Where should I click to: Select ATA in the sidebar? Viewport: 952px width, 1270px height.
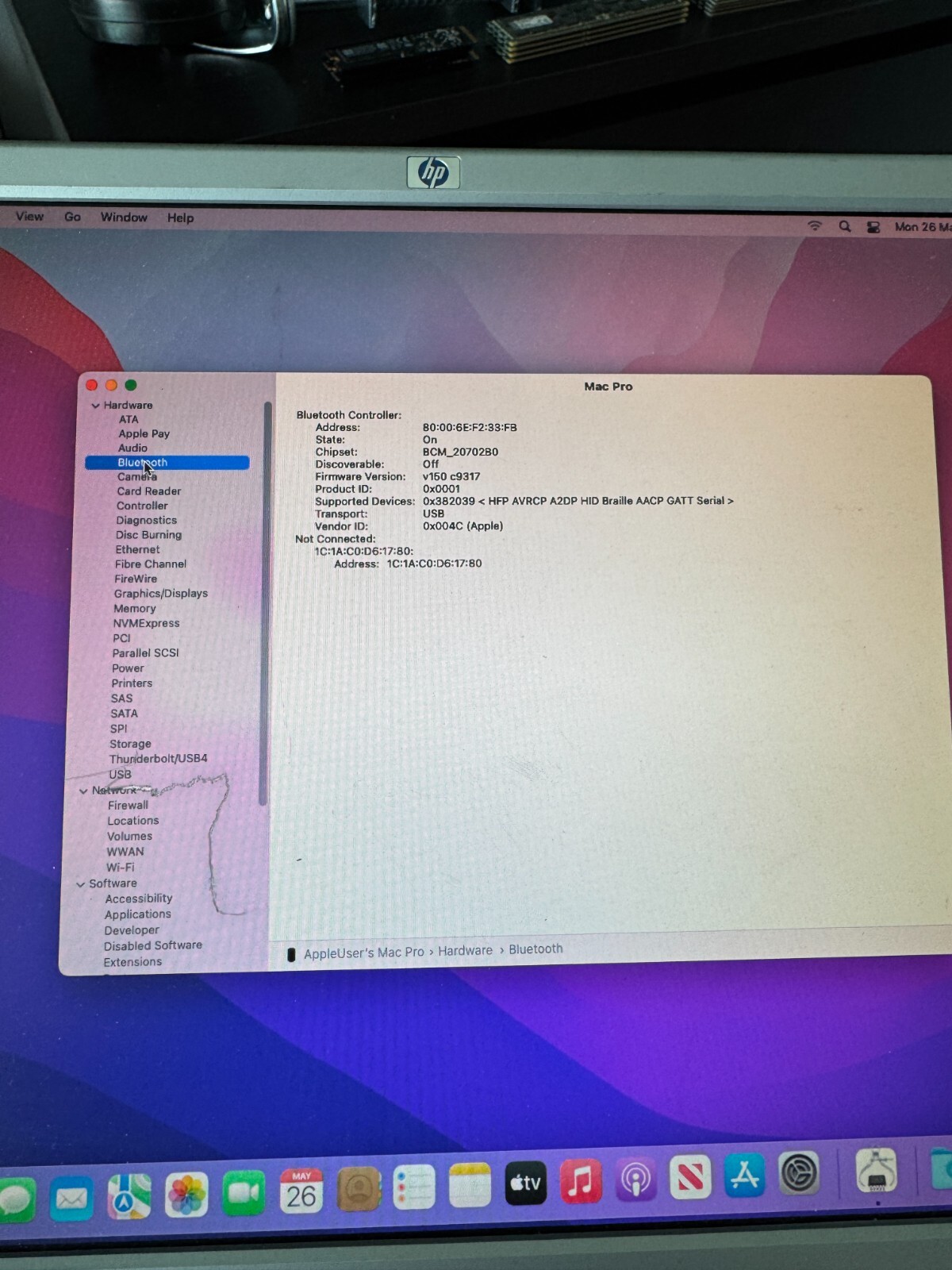pyautogui.click(x=129, y=419)
